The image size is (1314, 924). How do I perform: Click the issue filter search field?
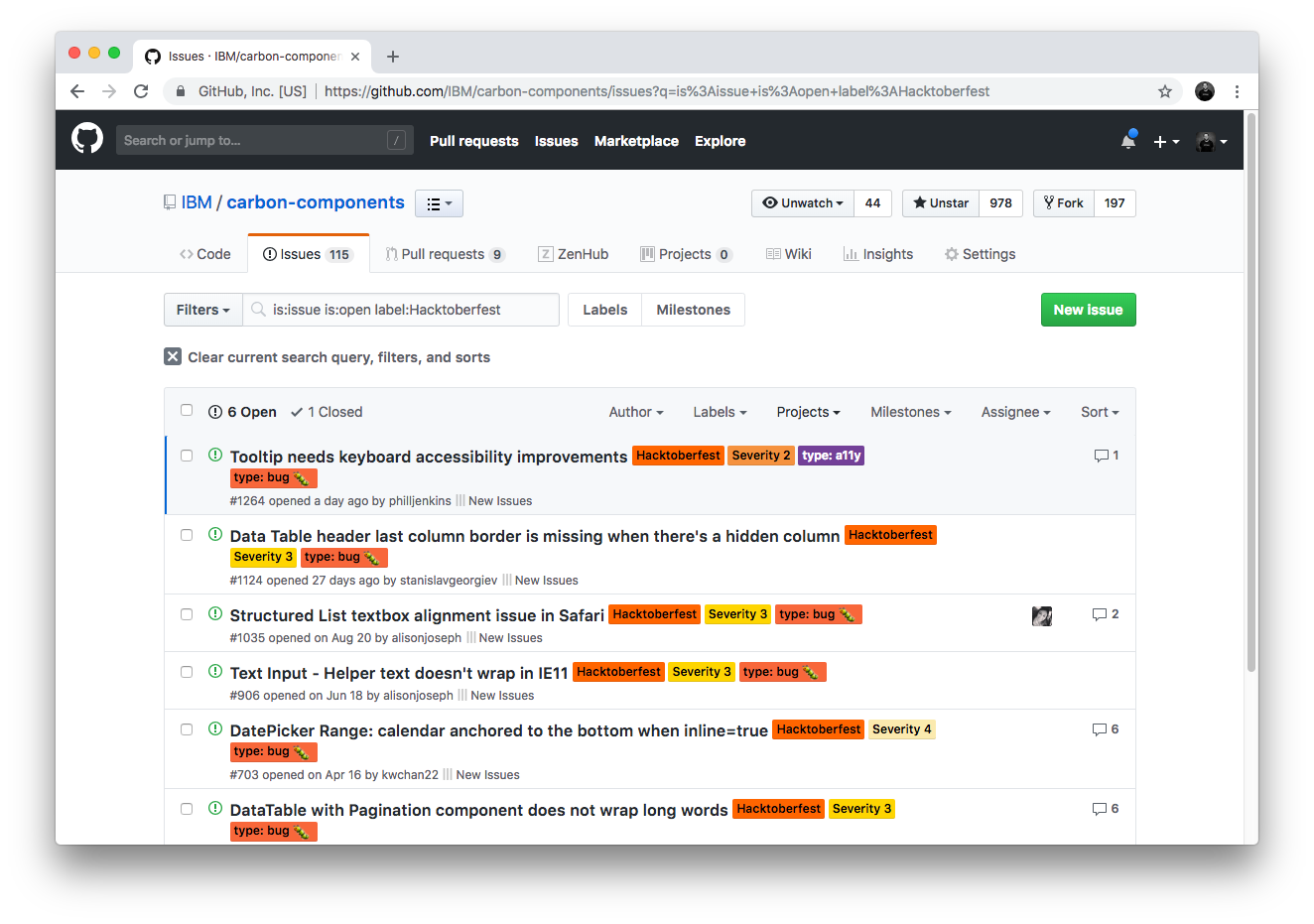[401, 310]
